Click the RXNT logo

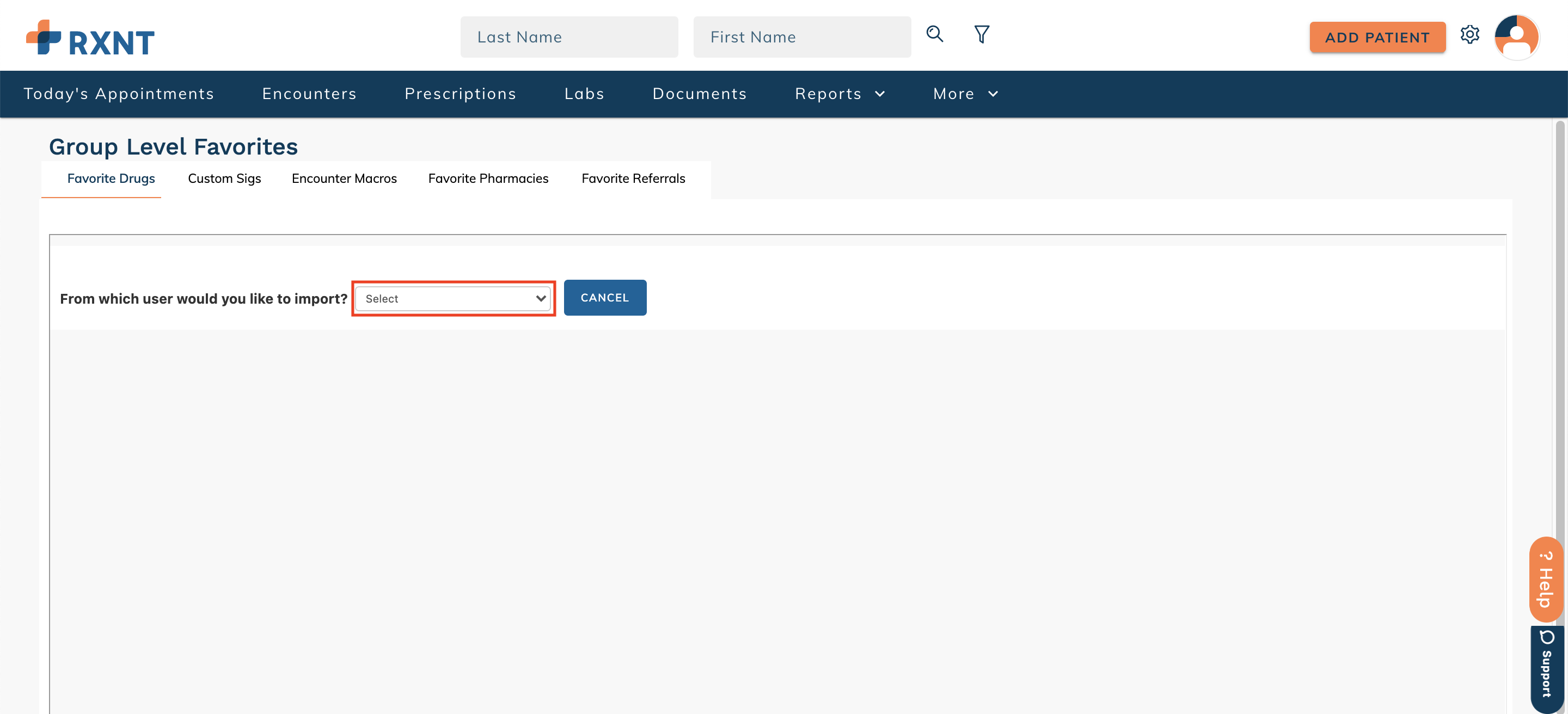tap(90, 38)
